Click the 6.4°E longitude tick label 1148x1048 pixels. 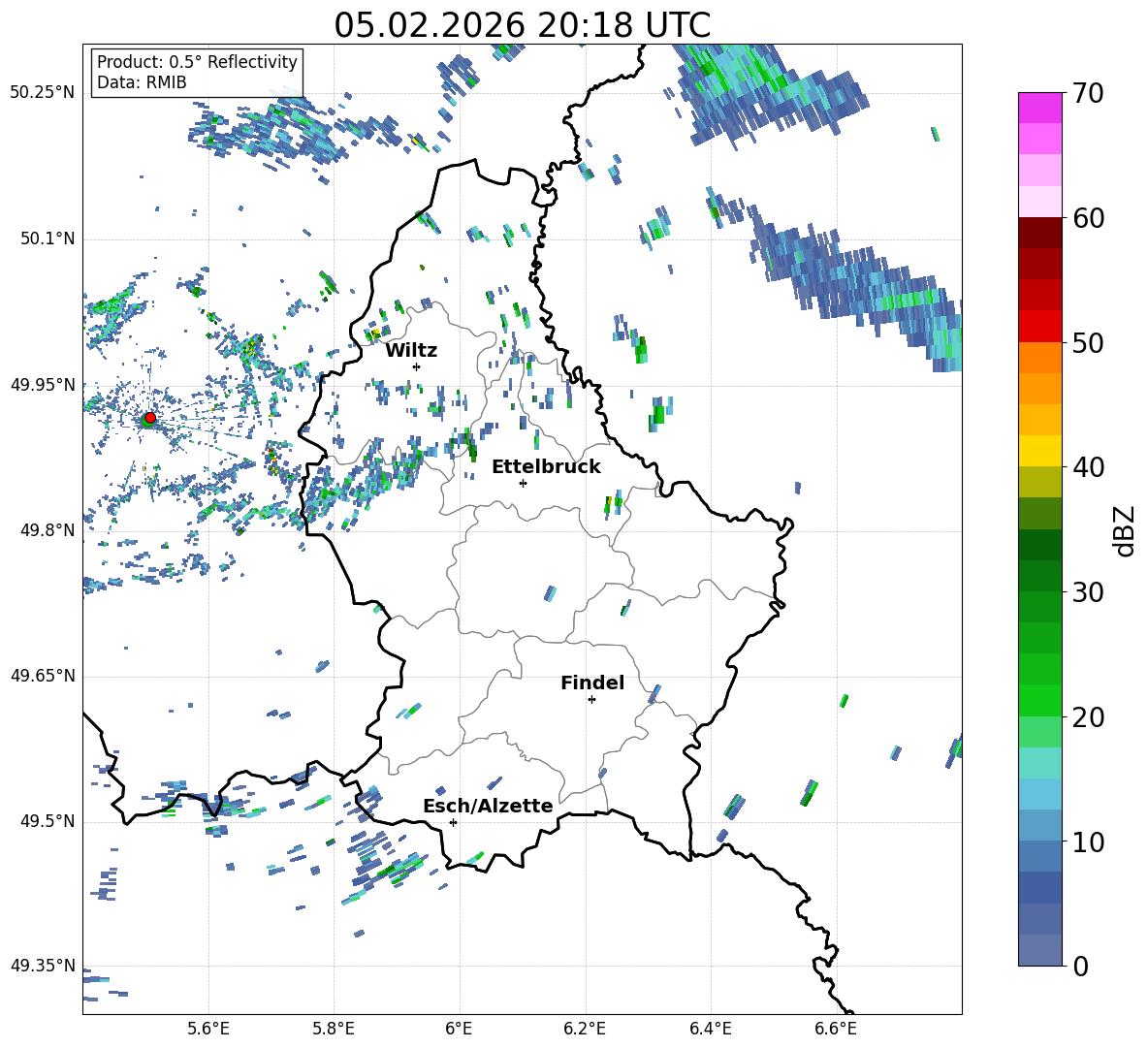click(710, 1029)
